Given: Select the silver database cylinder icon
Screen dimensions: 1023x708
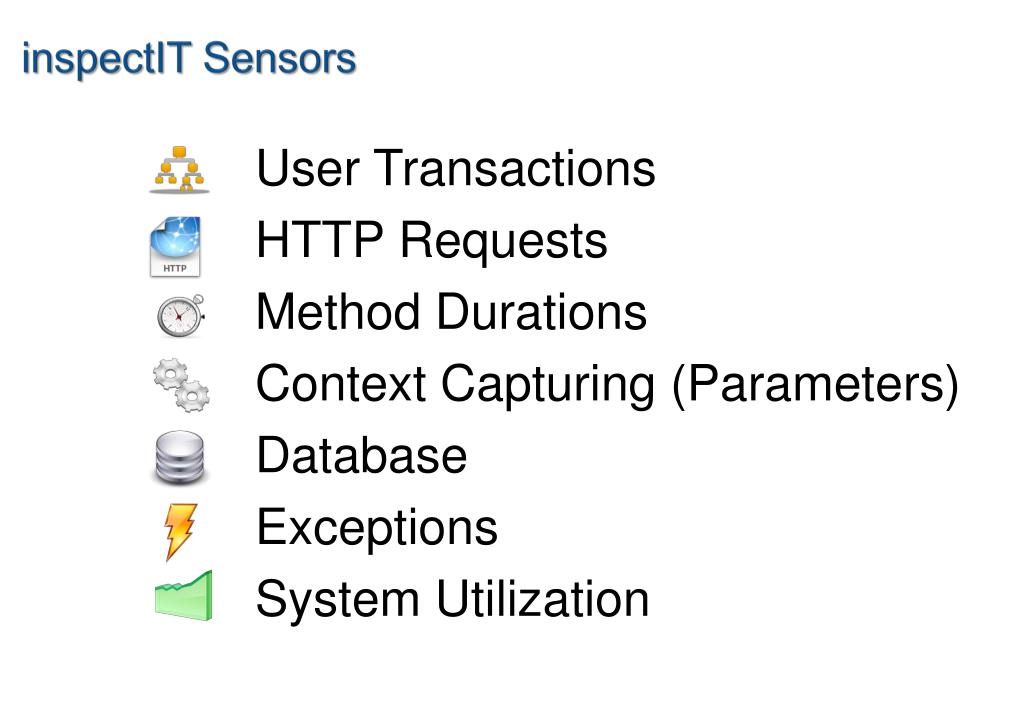Looking at the screenshot, I should point(180,457).
